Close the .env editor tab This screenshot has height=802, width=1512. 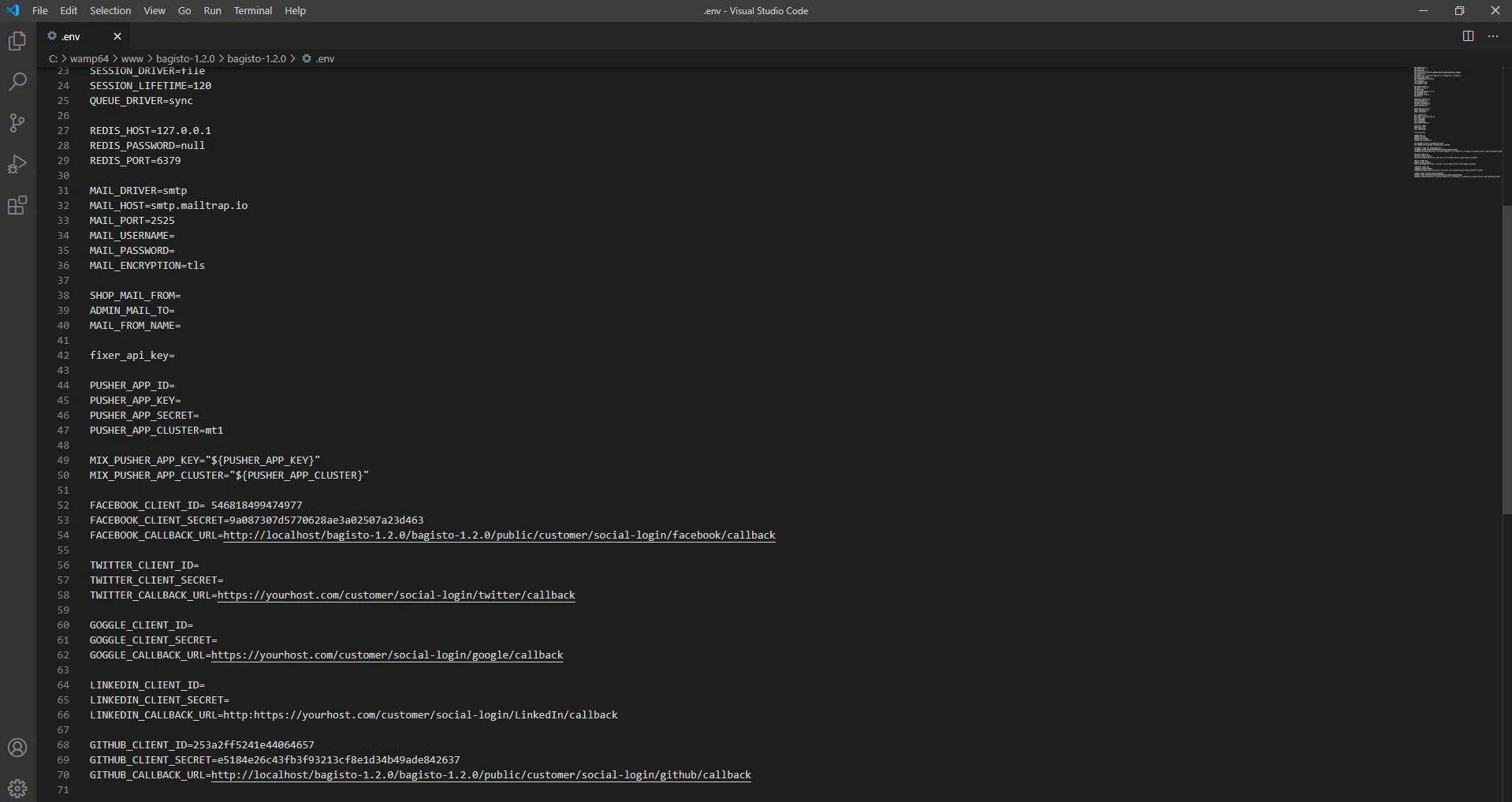click(117, 36)
